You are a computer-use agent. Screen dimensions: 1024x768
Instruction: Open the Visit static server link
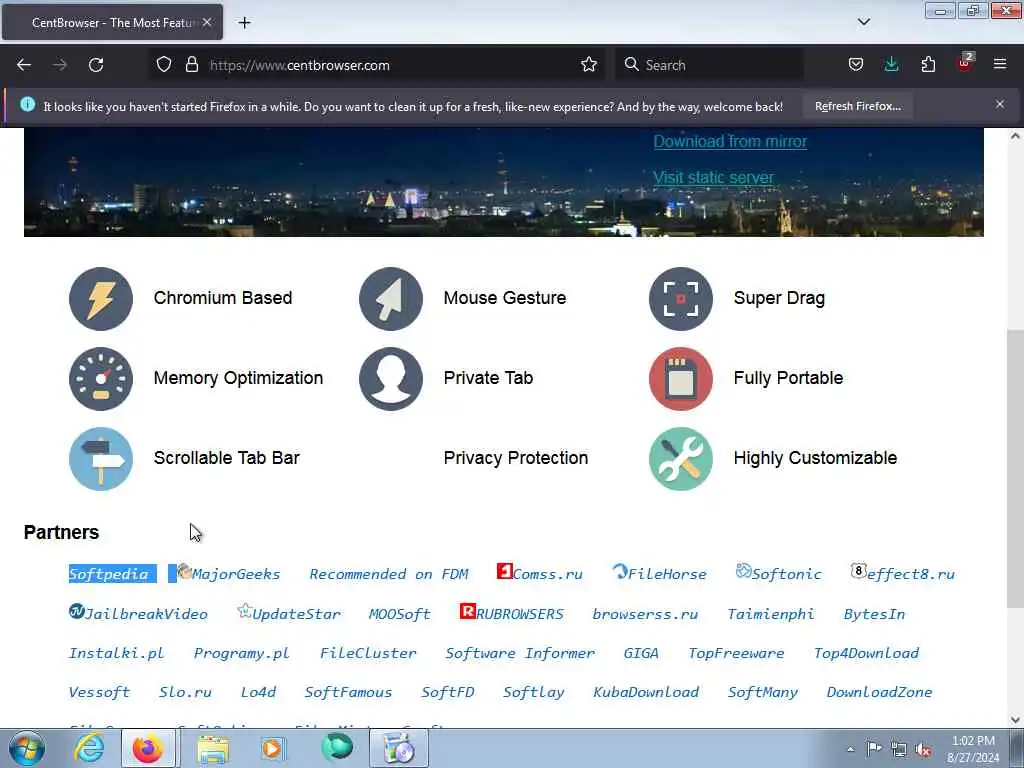click(x=713, y=177)
